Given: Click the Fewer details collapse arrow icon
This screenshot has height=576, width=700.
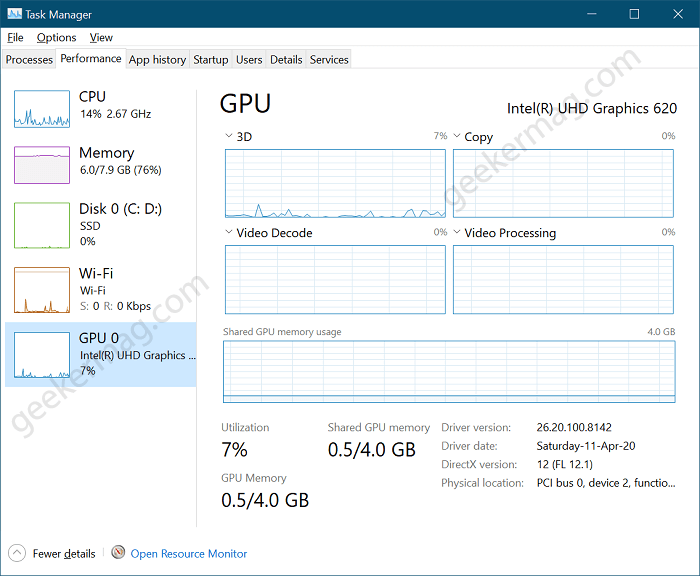Looking at the screenshot, I should [17, 553].
